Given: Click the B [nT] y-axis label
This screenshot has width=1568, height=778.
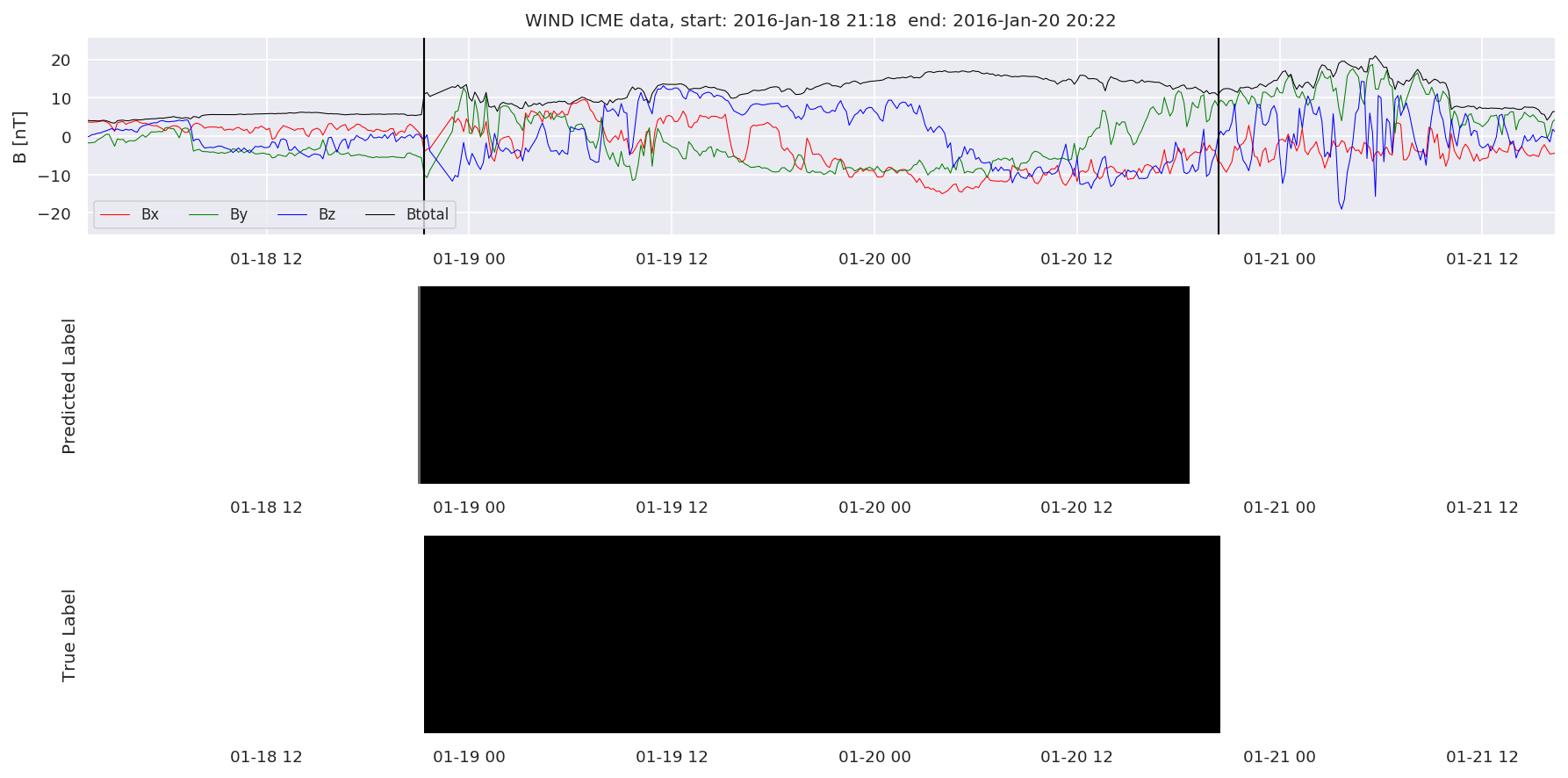Looking at the screenshot, I should (19, 137).
